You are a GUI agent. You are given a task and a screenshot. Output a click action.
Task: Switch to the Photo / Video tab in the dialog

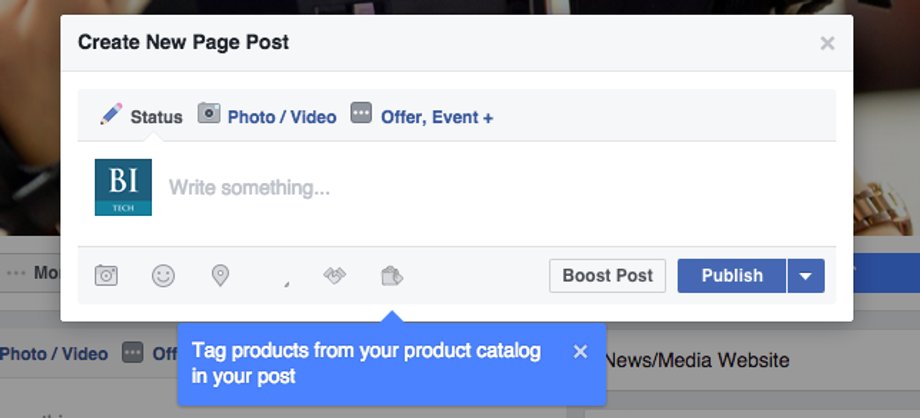[282, 117]
